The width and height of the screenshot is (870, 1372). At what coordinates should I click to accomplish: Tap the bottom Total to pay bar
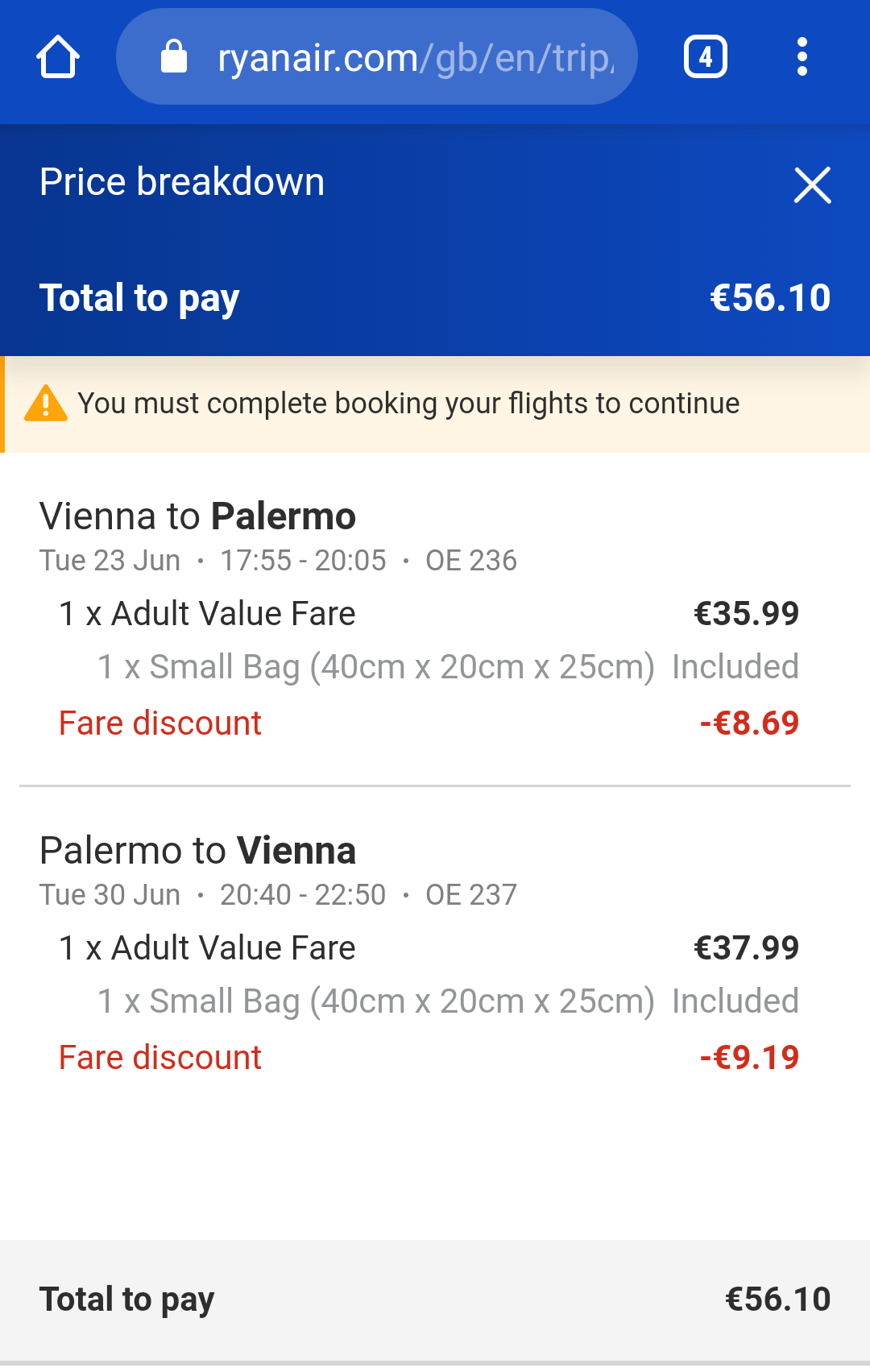(435, 1299)
